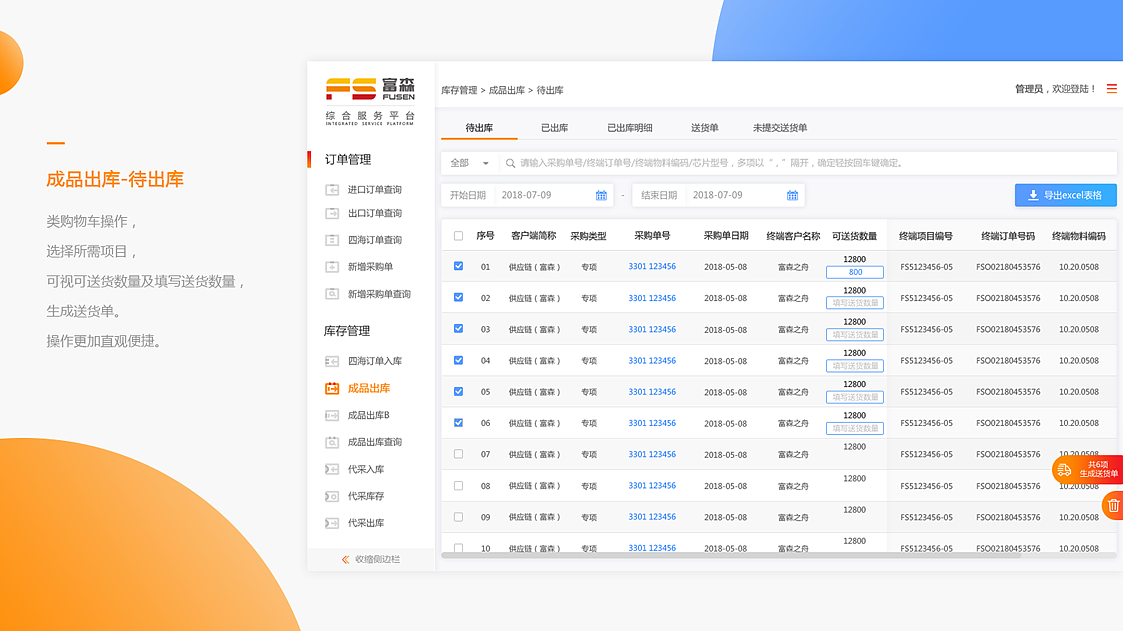This screenshot has height=631, width=1123.
Task: Open purchase order link in row 09
Action: (x=652, y=516)
